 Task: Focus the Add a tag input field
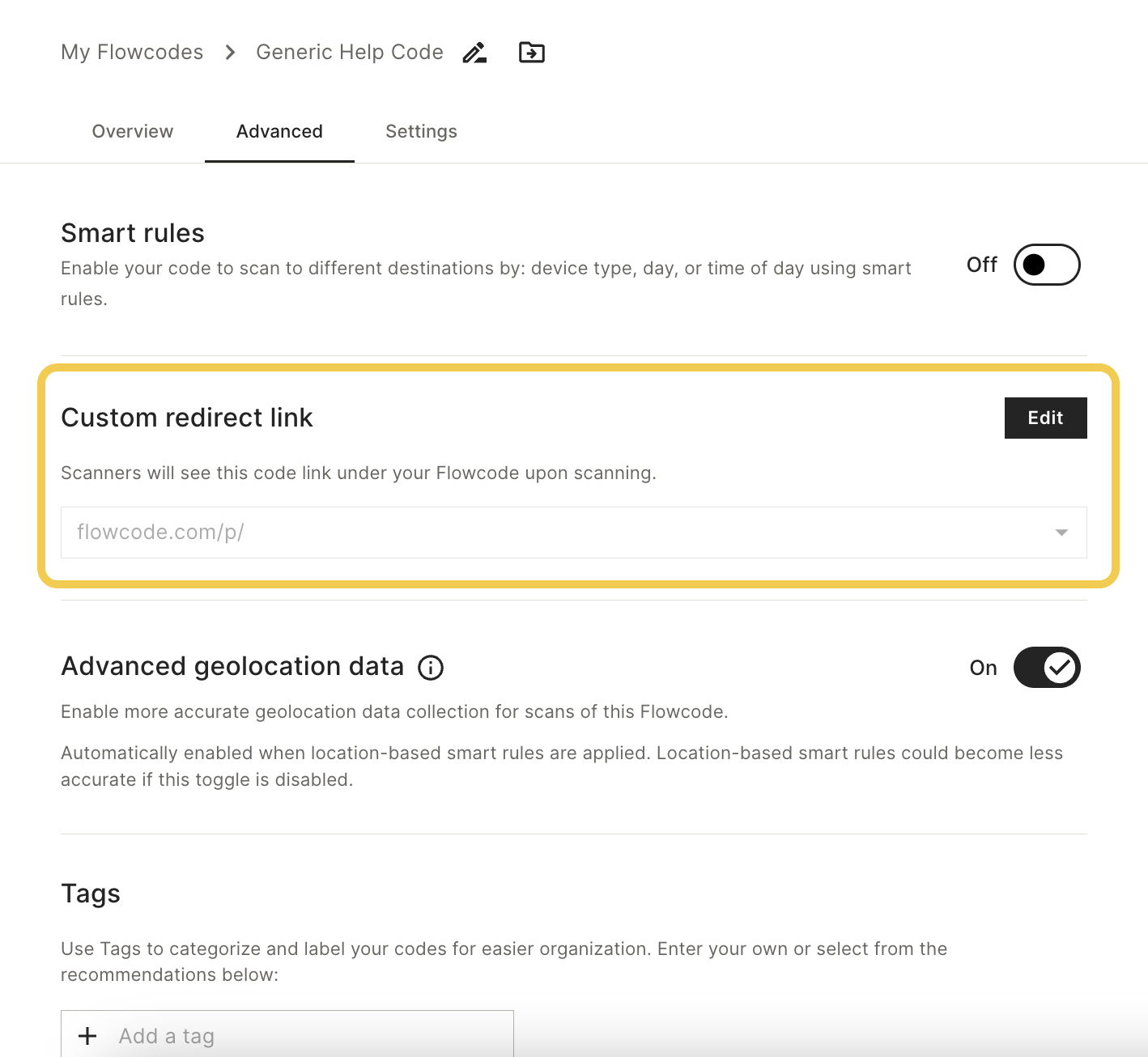(287, 1034)
